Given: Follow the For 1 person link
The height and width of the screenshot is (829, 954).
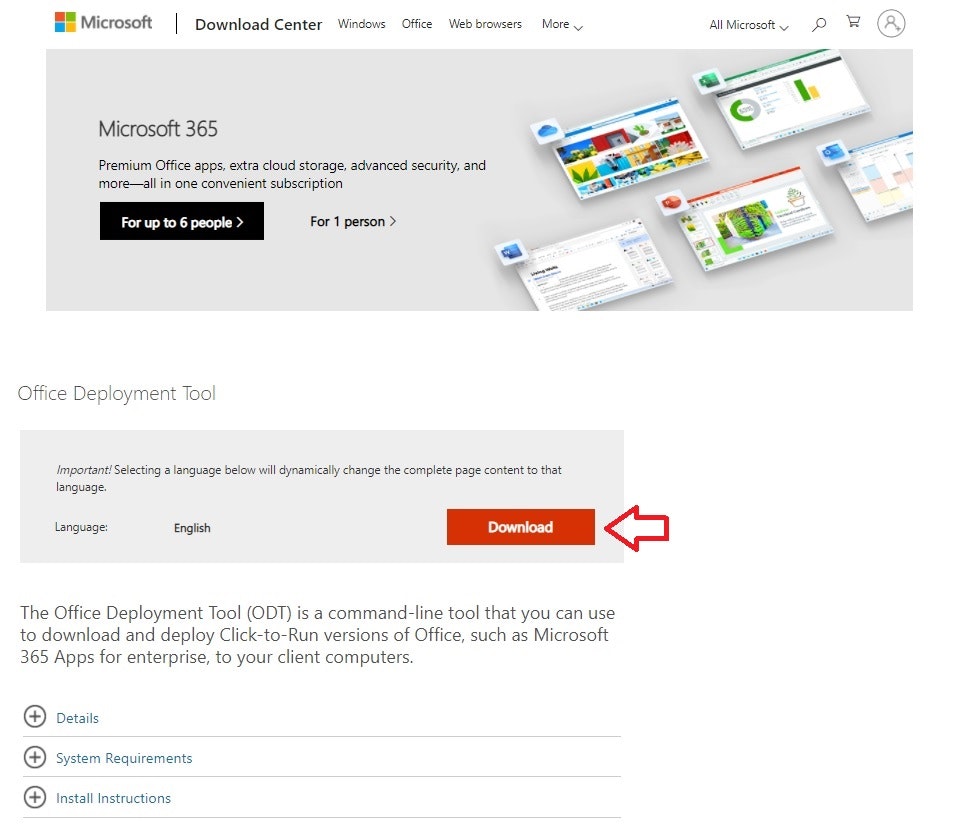Looking at the screenshot, I should 353,221.
